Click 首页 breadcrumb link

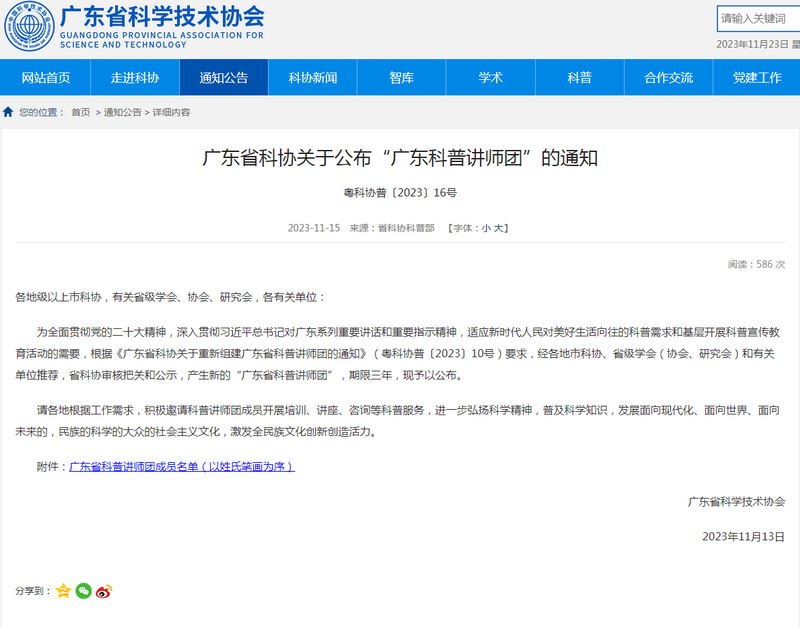click(x=80, y=113)
